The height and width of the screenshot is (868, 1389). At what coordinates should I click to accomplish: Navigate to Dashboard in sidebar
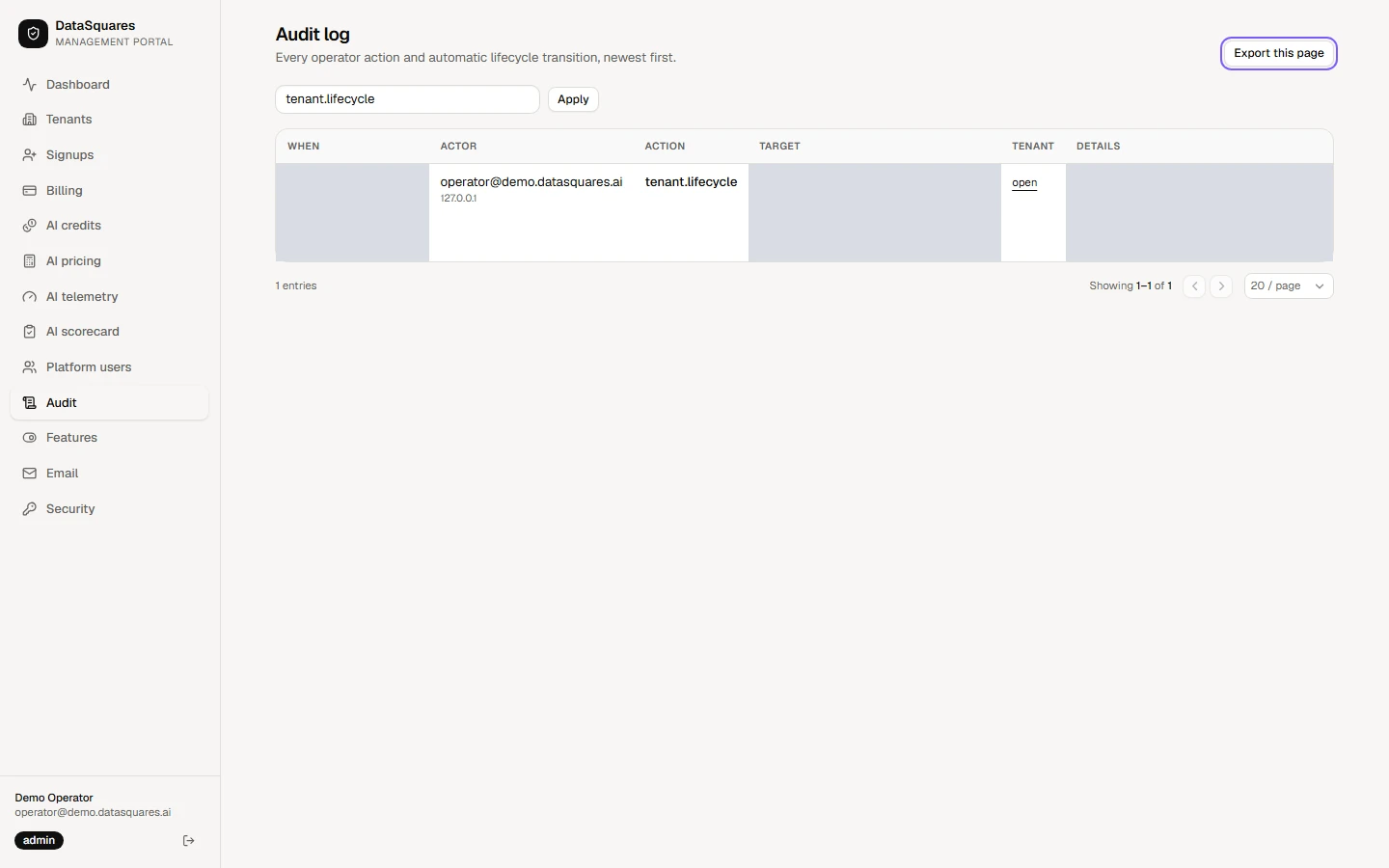click(109, 85)
